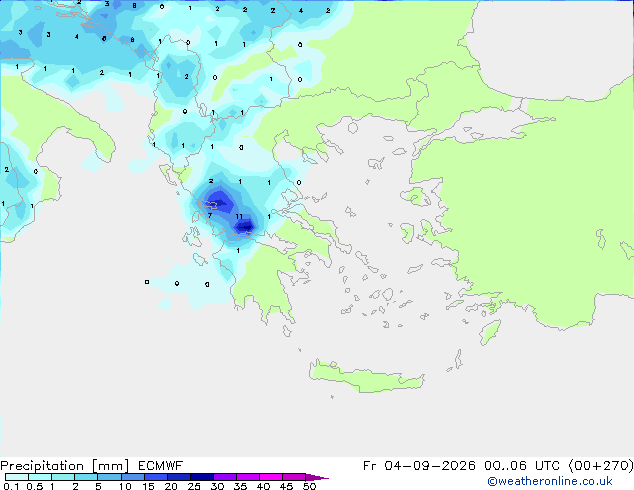Click the '7' precipitation value near Greek coast
Viewport: 634px width, 490px height.
tap(209, 215)
